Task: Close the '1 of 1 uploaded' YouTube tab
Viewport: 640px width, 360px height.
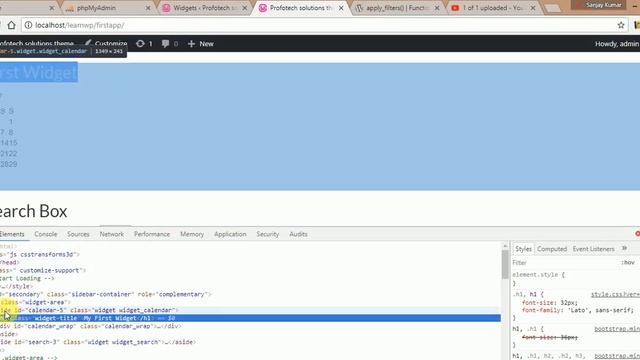Action: [x=533, y=8]
